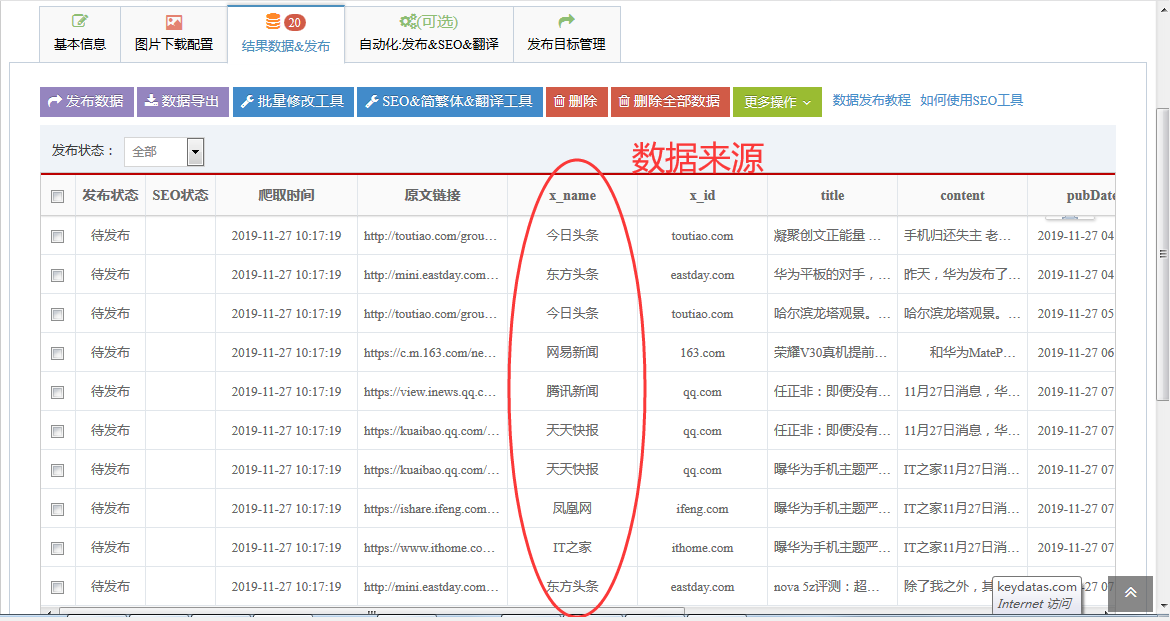This screenshot has width=1170, height=621.
Task: Open SEO&简繁体&翻译工具
Action: click(x=449, y=102)
